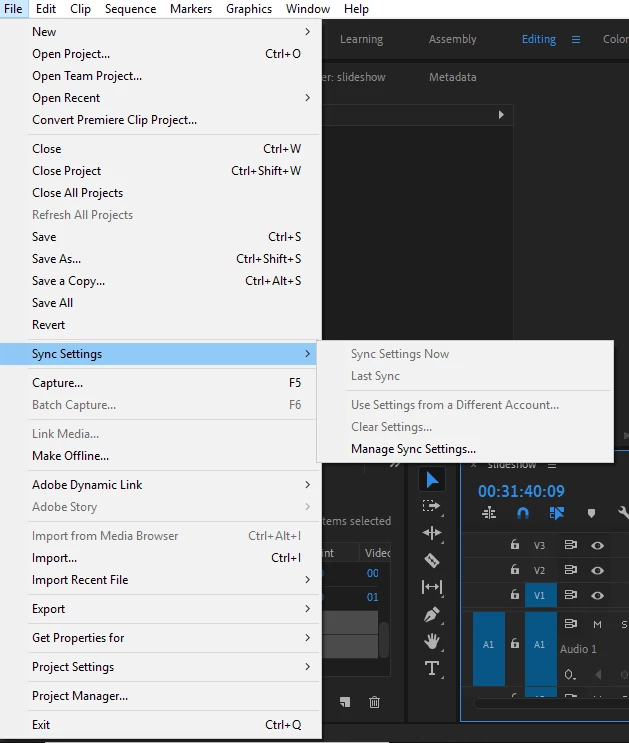Toggle lock on V3 track

tap(515, 545)
